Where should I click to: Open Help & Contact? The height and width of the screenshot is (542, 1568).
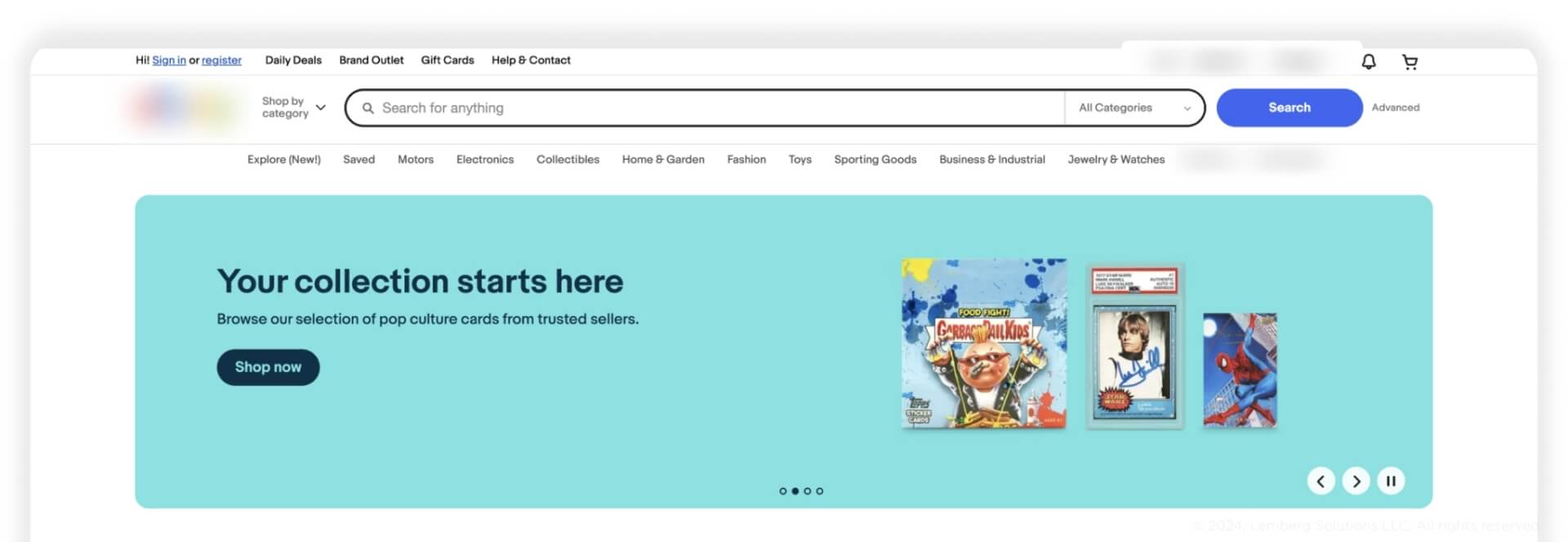(531, 60)
